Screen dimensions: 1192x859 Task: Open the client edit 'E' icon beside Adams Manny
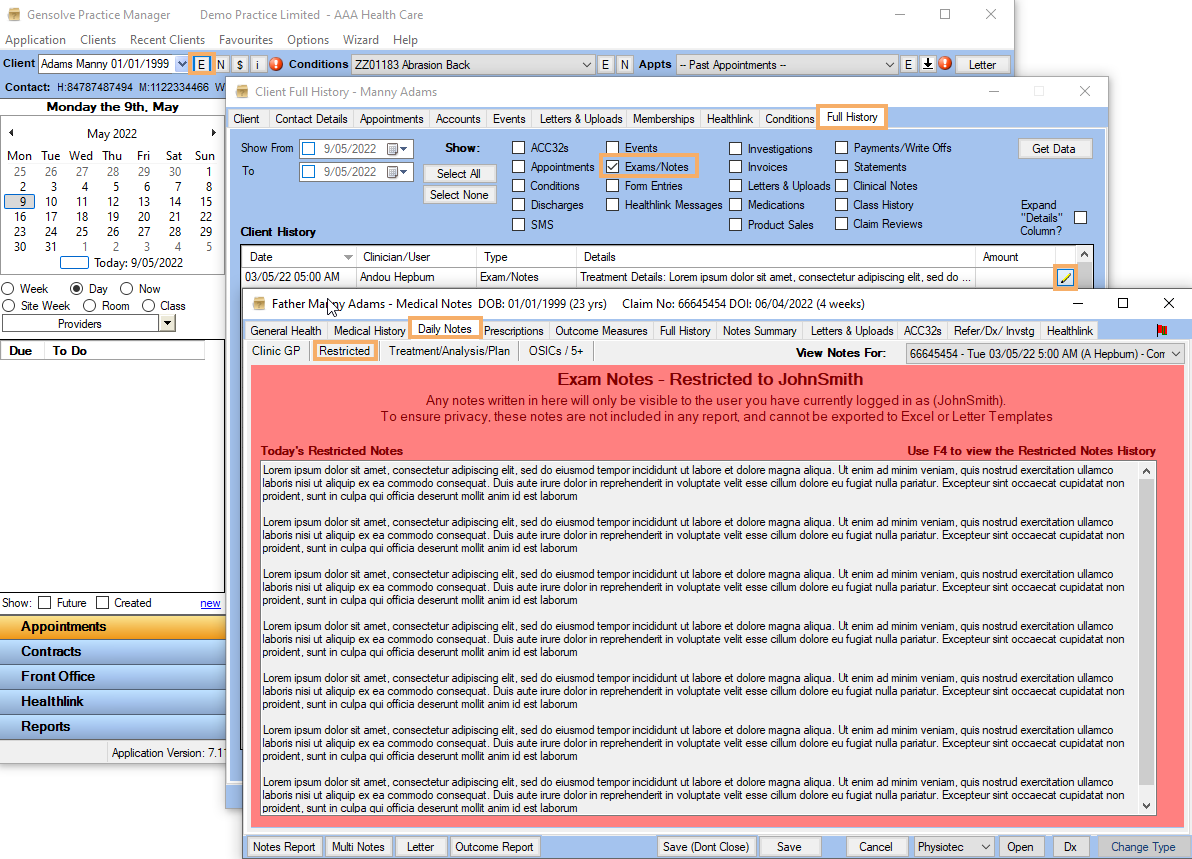tap(201, 63)
